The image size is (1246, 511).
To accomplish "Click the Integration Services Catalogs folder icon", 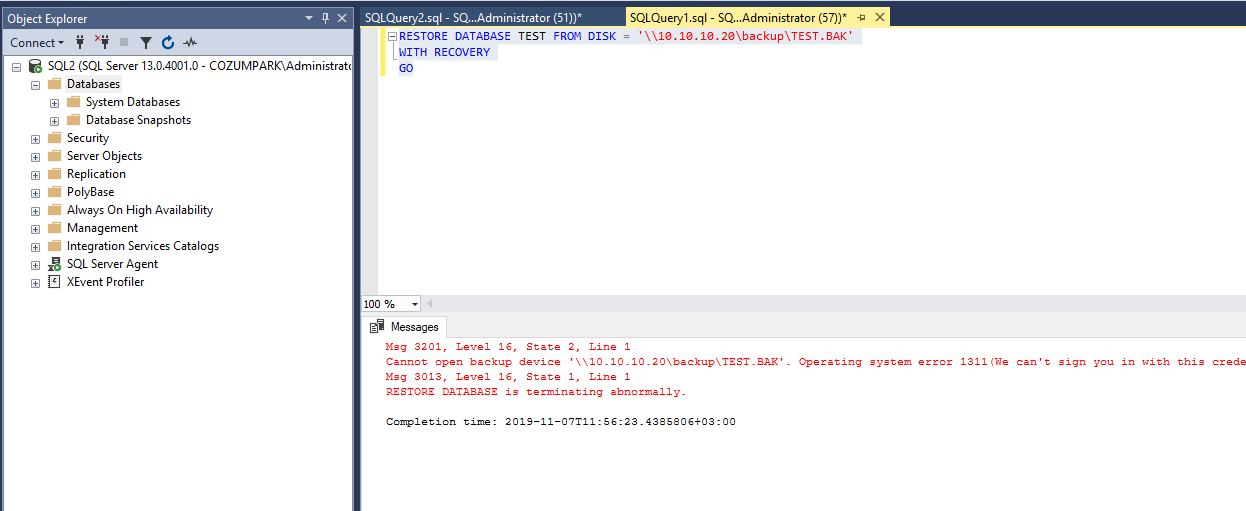I will click(x=55, y=246).
